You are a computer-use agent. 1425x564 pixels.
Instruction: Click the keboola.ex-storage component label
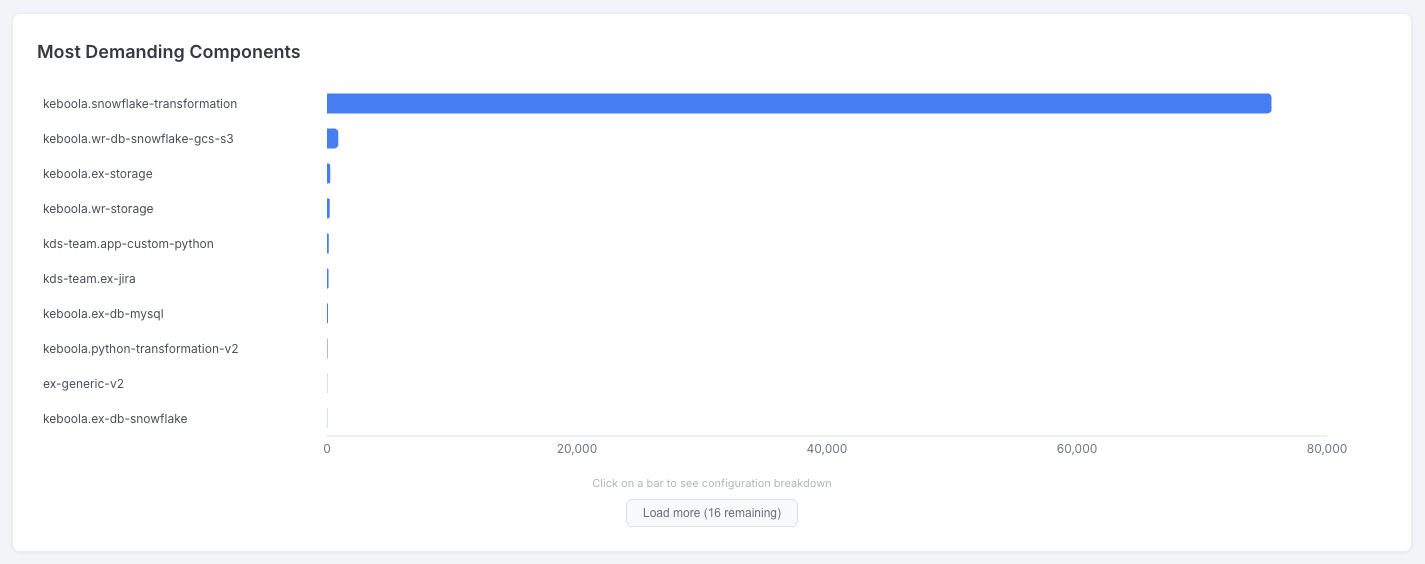coord(98,174)
